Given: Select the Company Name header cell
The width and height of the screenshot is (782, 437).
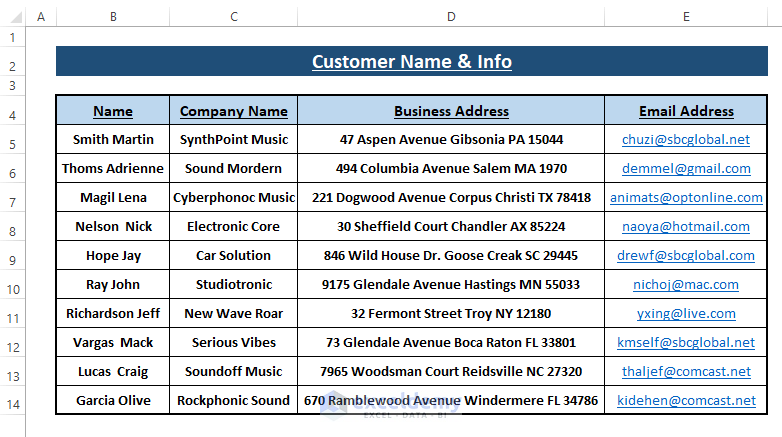Looking at the screenshot, I should (233, 110).
